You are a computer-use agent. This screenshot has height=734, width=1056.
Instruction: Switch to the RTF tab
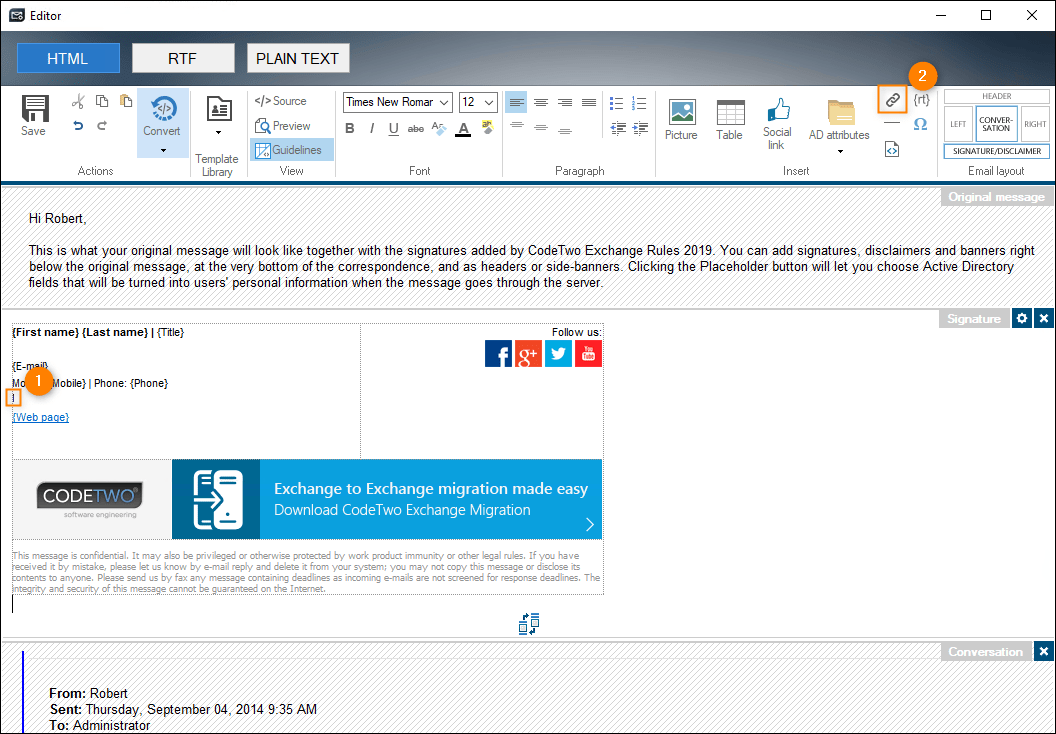183,57
